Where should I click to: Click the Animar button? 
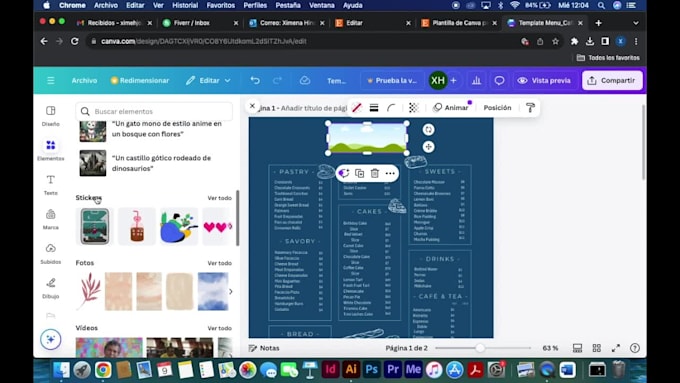451,108
